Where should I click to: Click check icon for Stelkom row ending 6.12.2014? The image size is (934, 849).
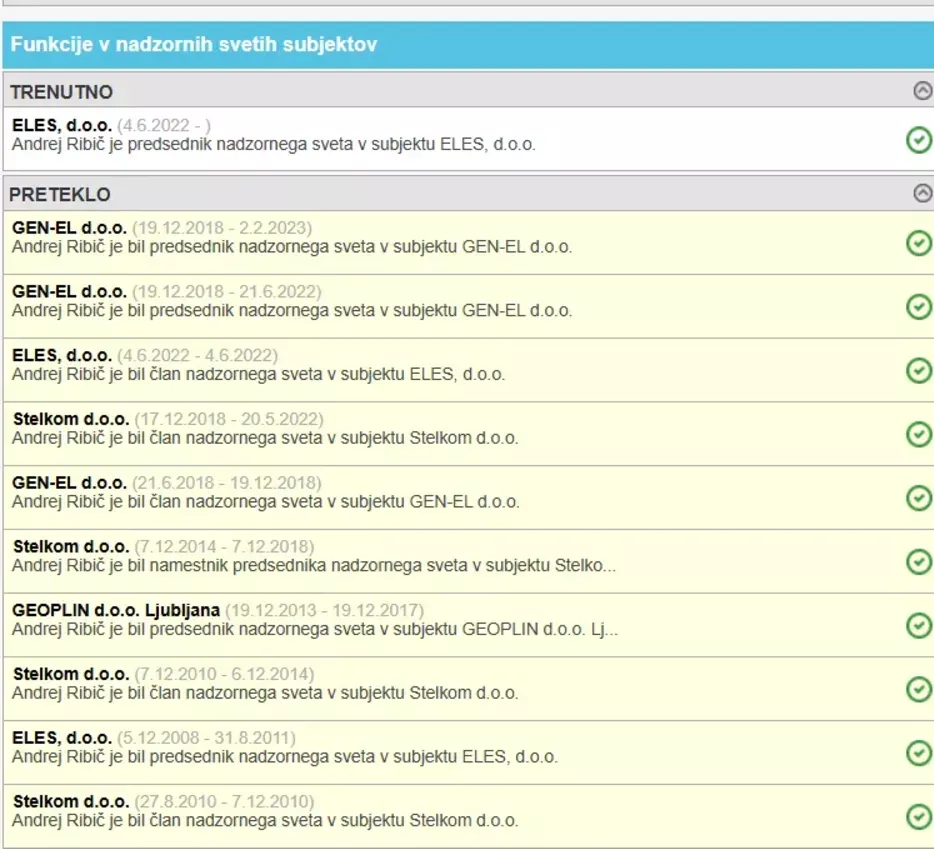pos(918,689)
